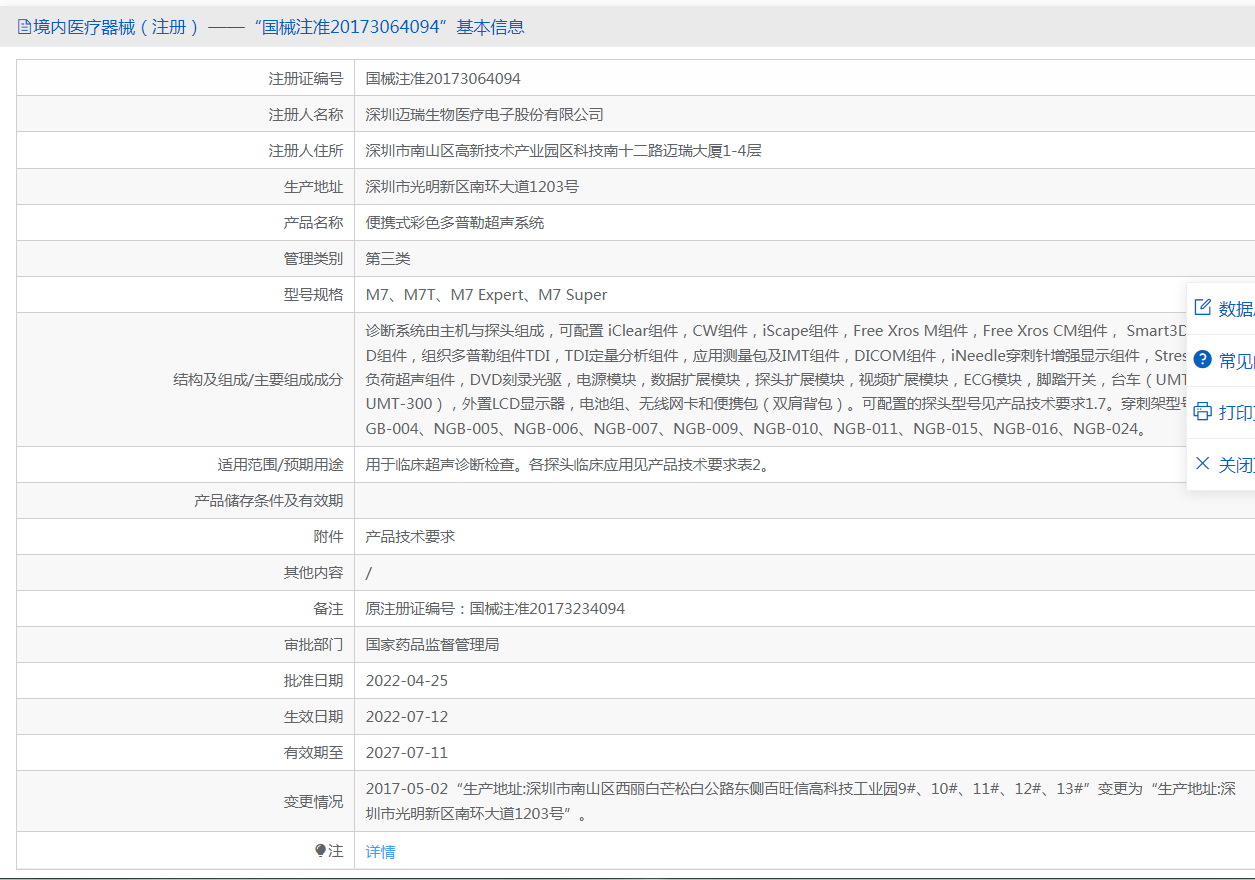
Task: Click product name 便携式彩色多普勒超声系统
Action: pyautogui.click(x=455, y=223)
